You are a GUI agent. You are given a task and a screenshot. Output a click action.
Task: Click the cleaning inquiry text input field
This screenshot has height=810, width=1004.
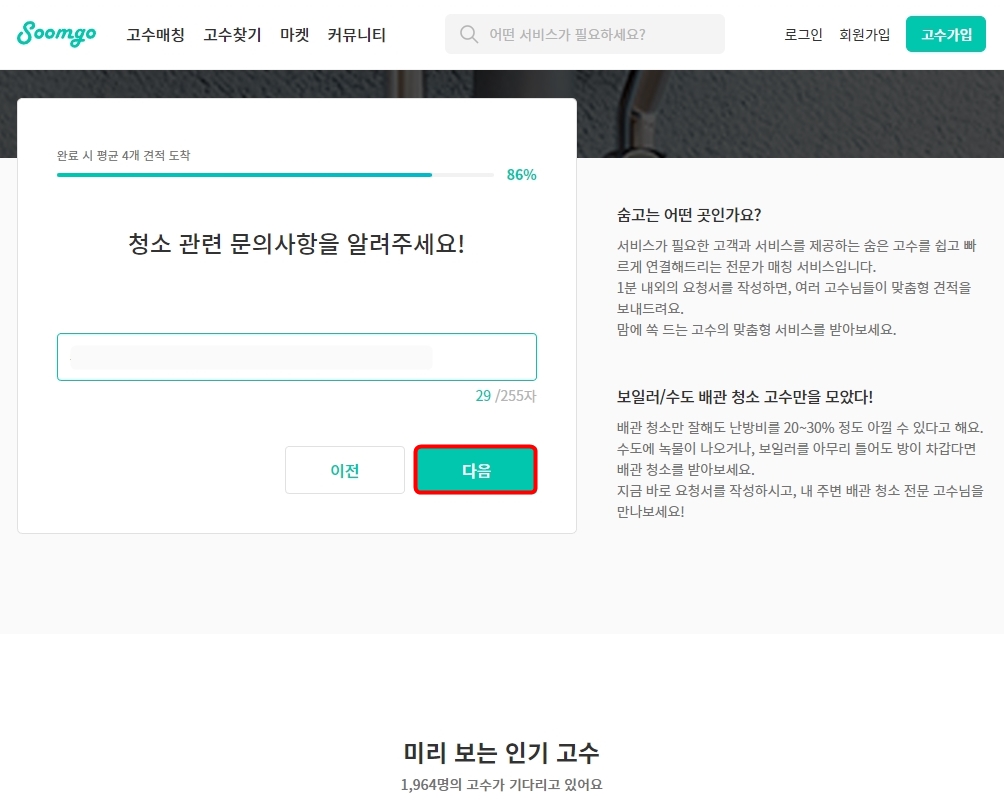(297, 357)
